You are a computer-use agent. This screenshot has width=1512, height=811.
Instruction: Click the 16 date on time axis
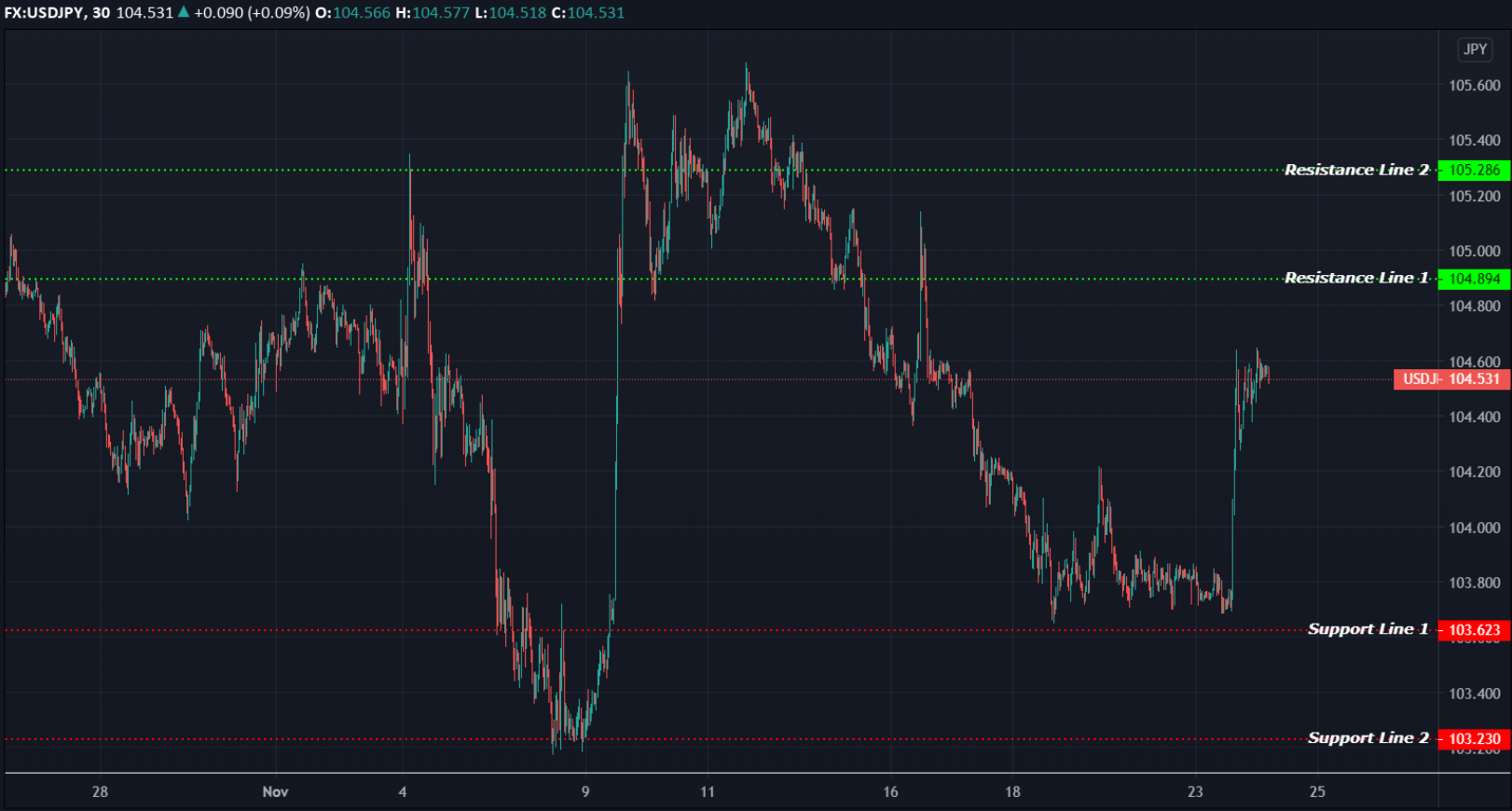(x=890, y=791)
